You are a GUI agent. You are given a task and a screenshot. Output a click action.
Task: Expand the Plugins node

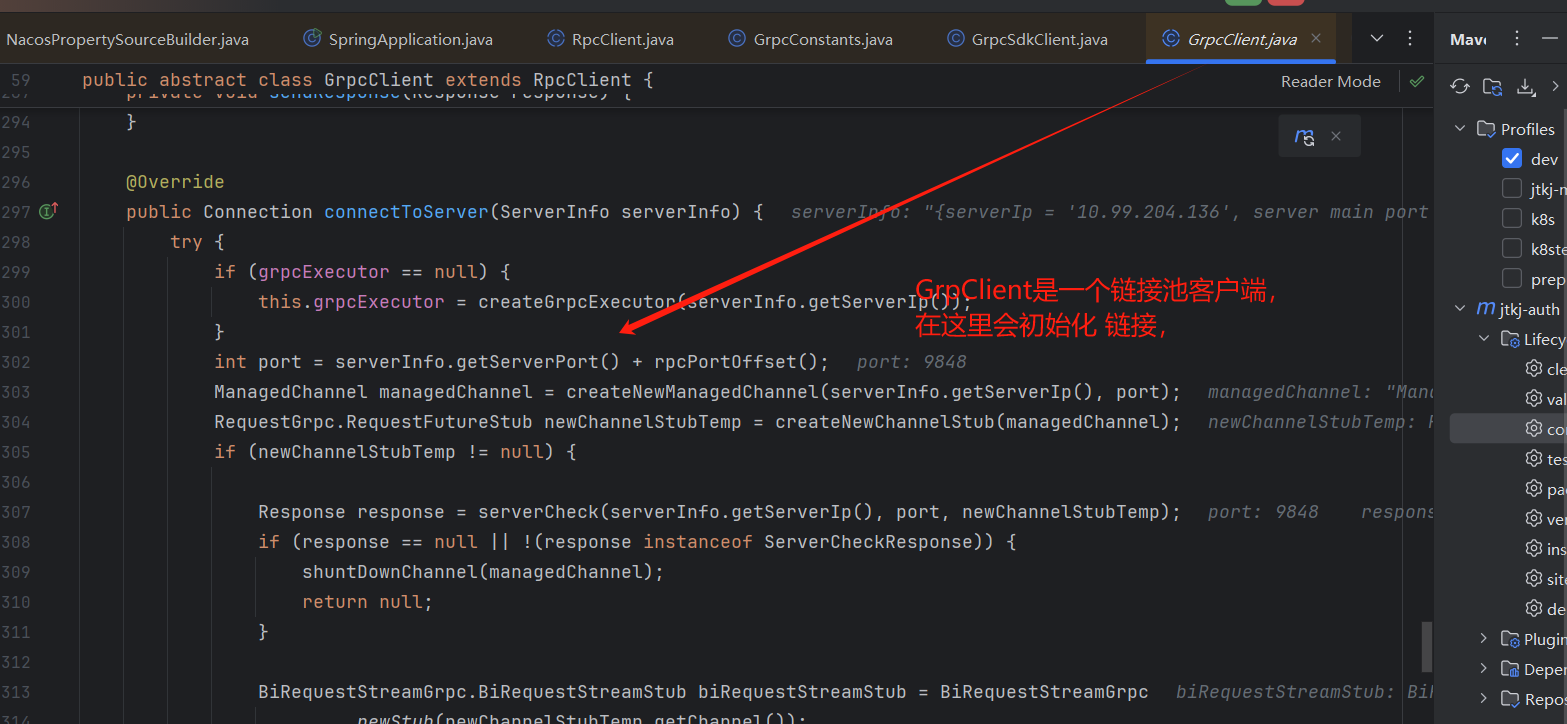[1484, 638]
